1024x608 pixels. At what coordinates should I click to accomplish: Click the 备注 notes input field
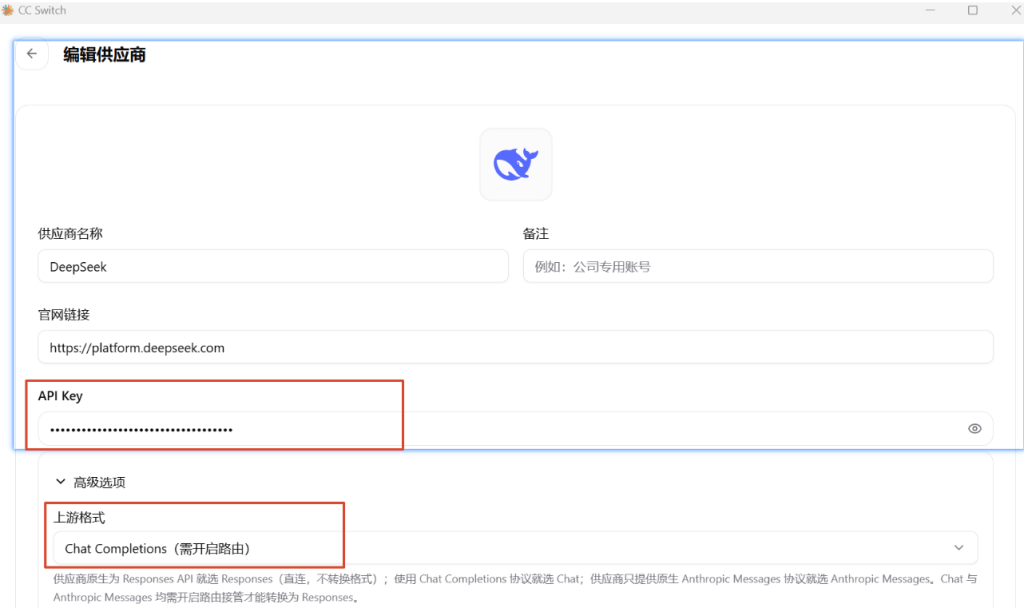pos(758,266)
